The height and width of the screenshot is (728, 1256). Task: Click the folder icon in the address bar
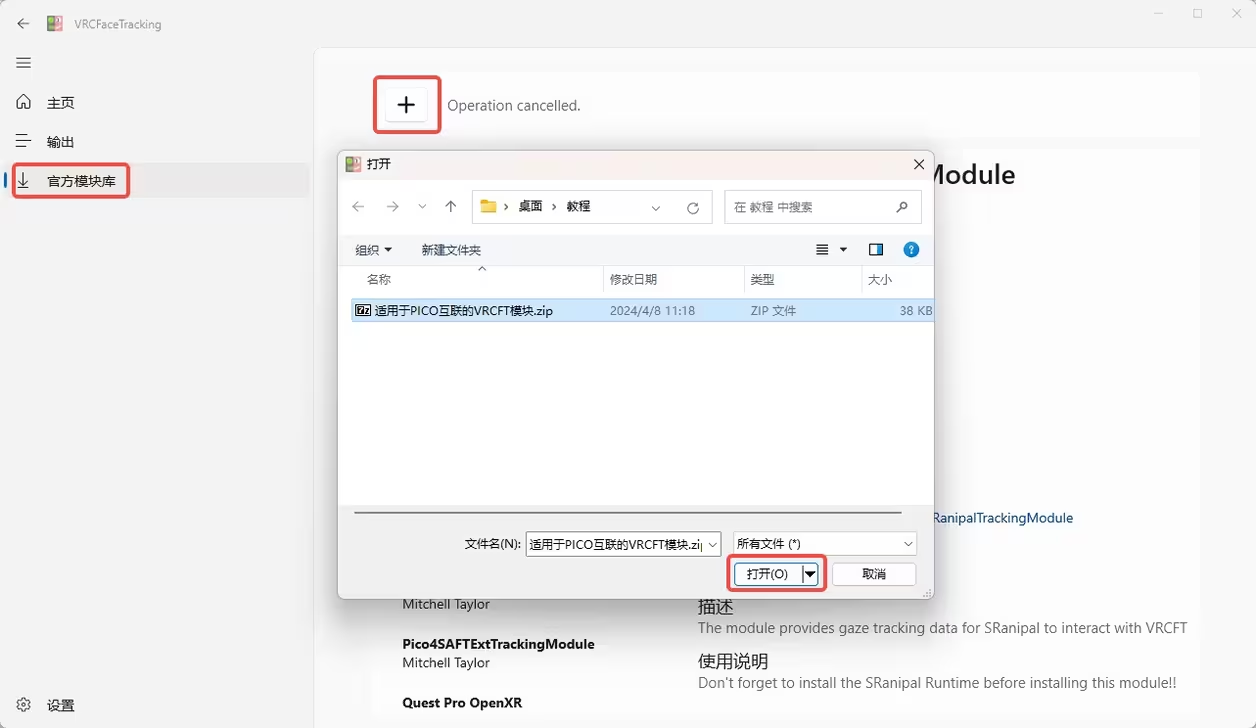pyautogui.click(x=488, y=207)
